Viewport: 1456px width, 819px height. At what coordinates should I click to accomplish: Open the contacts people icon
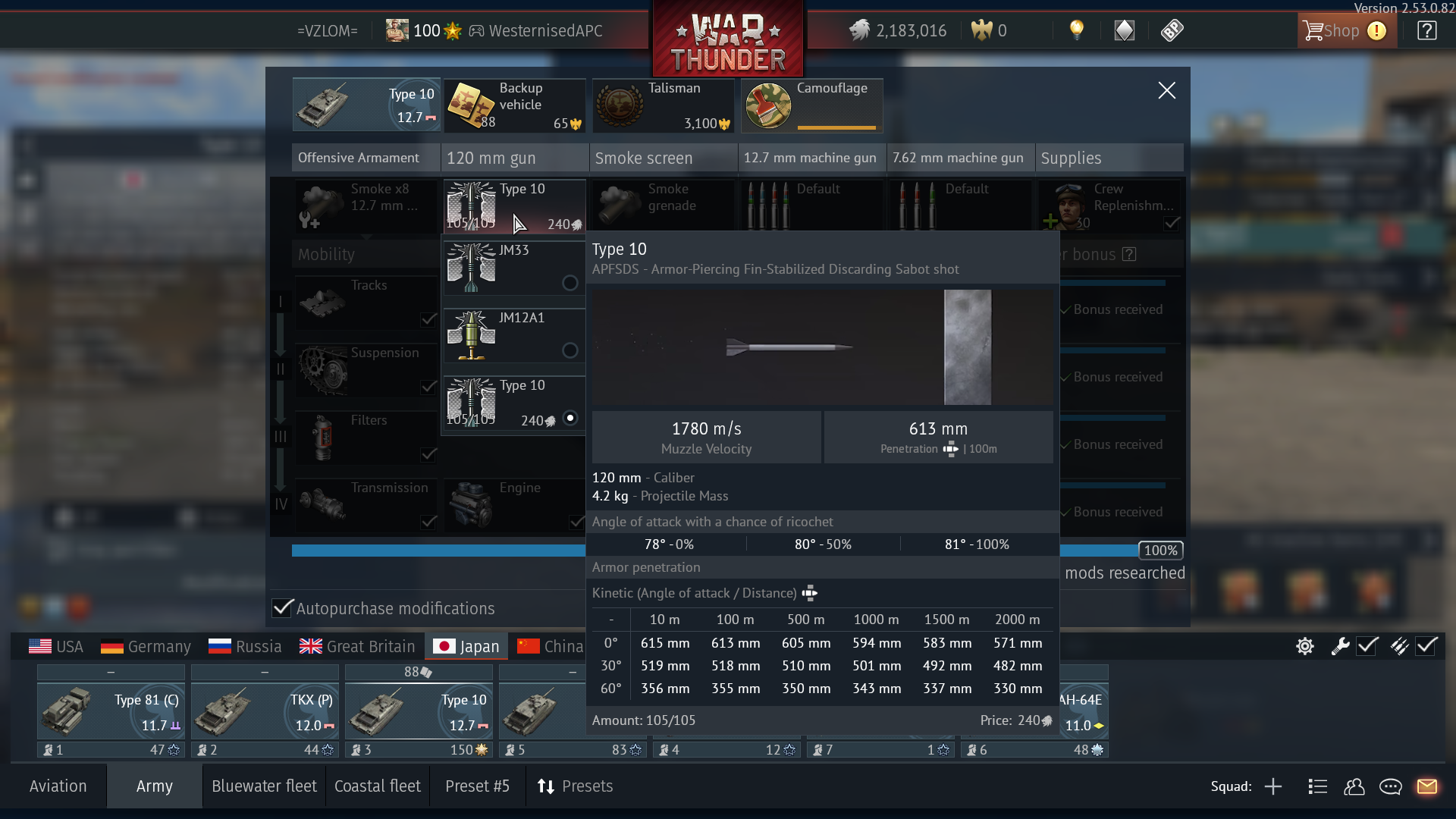coord(1354,786)
